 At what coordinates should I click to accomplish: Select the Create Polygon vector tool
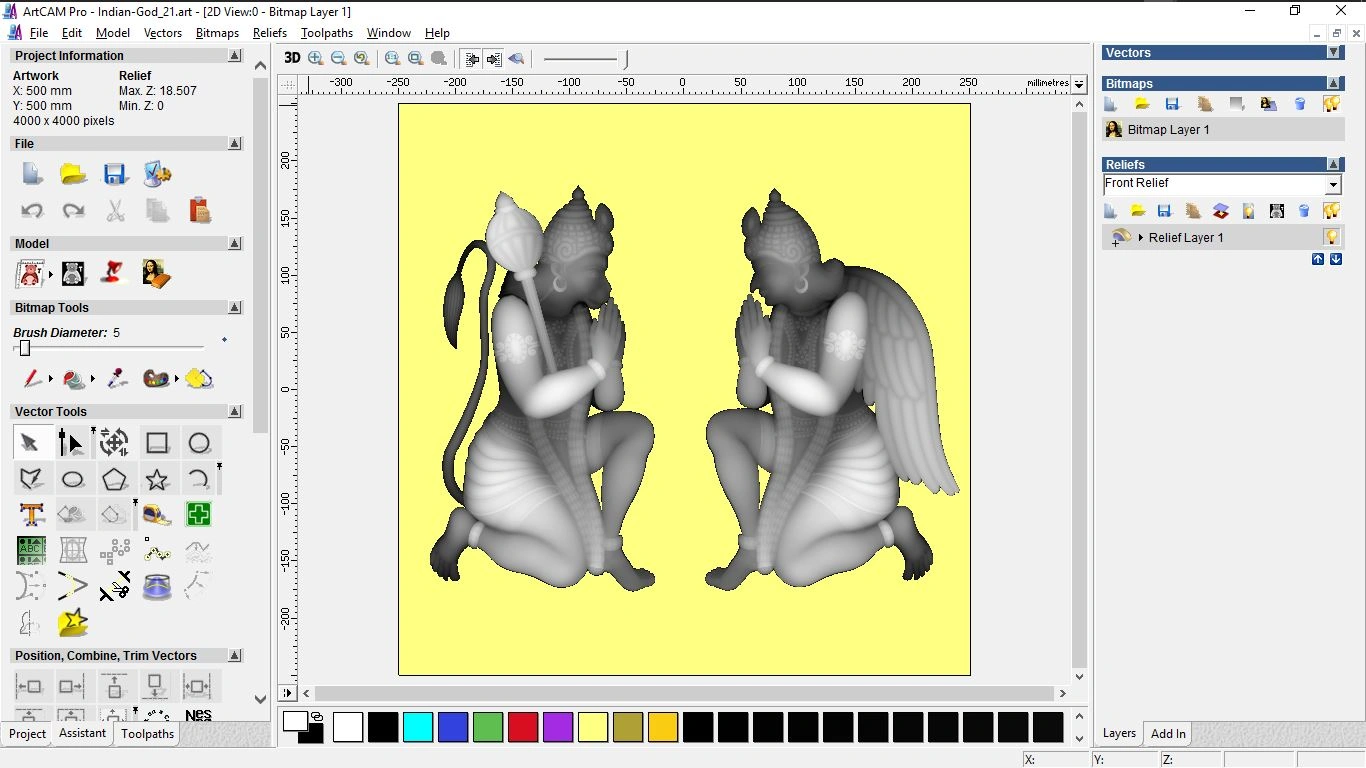click(x=115, y=479)
